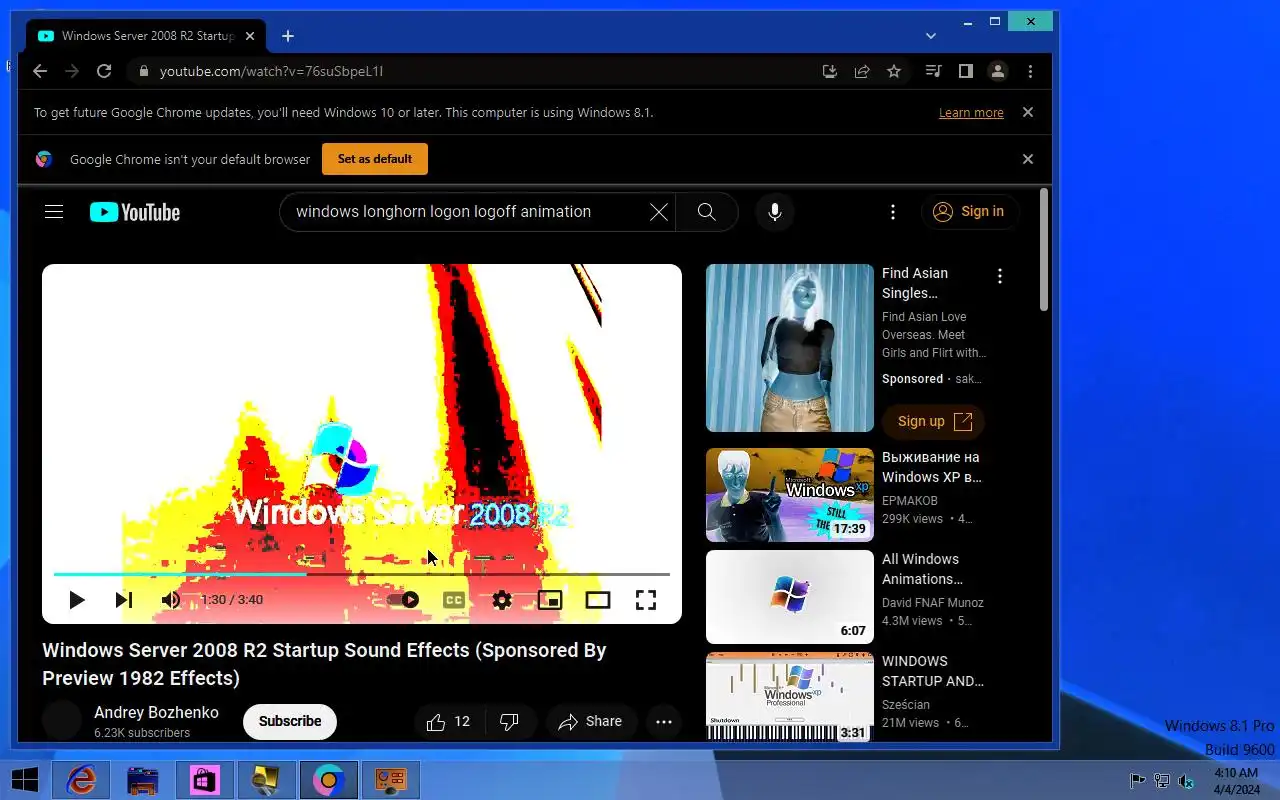Open YouTube settings three-dot menu
Image resolution: width=1280 pixels, height=800 pixels.
[x=893, y=212]
